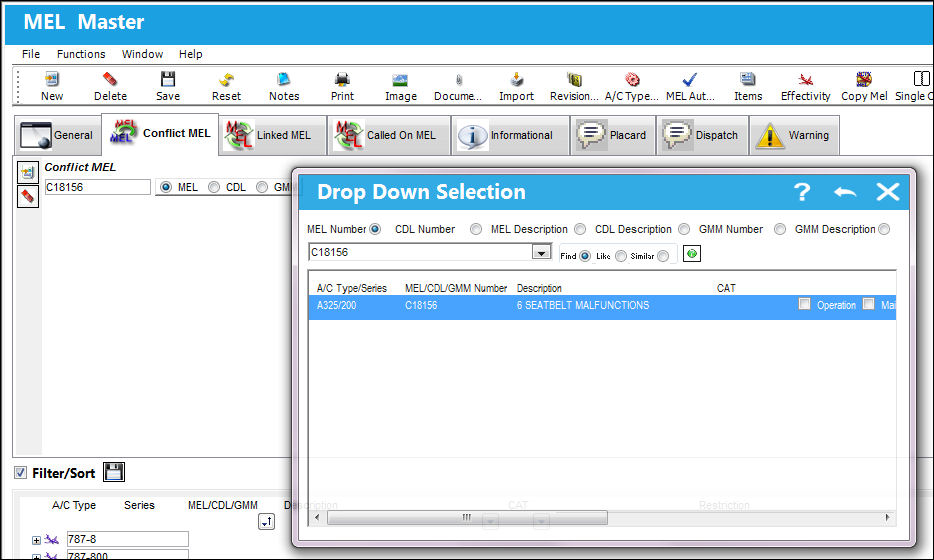
Task: Switch to the Dispatch tab
Action: [702, 135]
